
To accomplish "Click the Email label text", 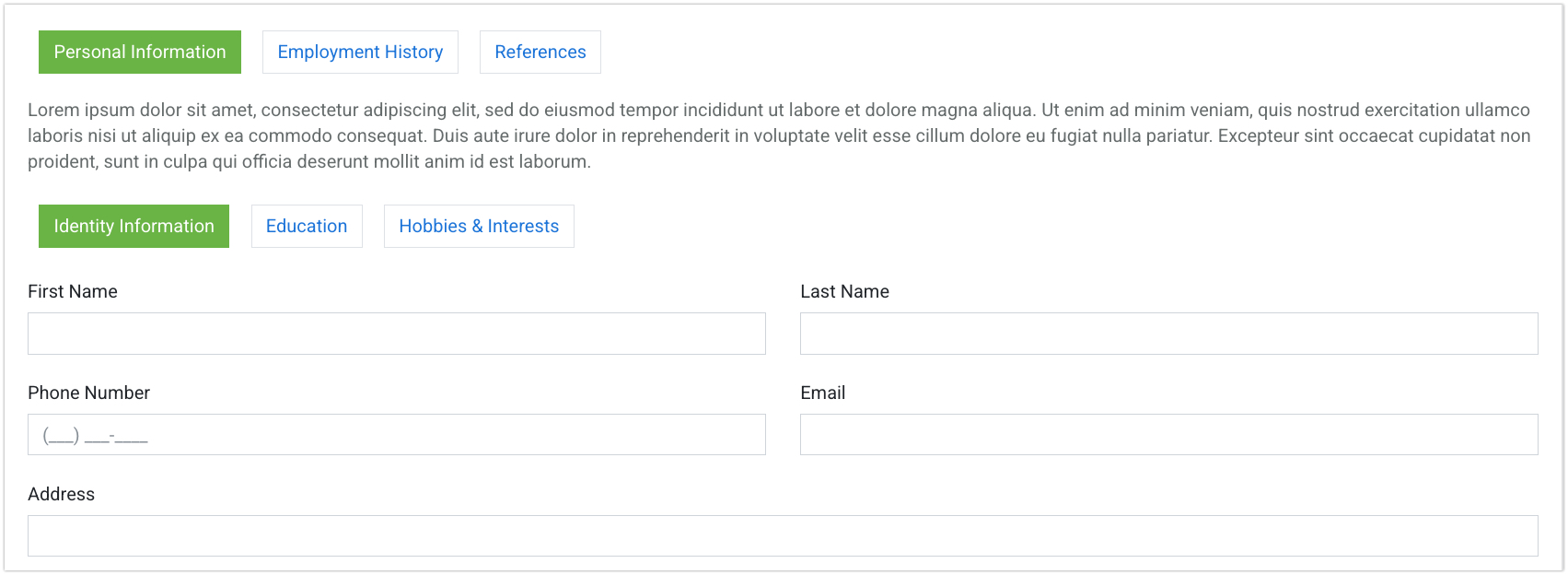I will tap(822, 393).
